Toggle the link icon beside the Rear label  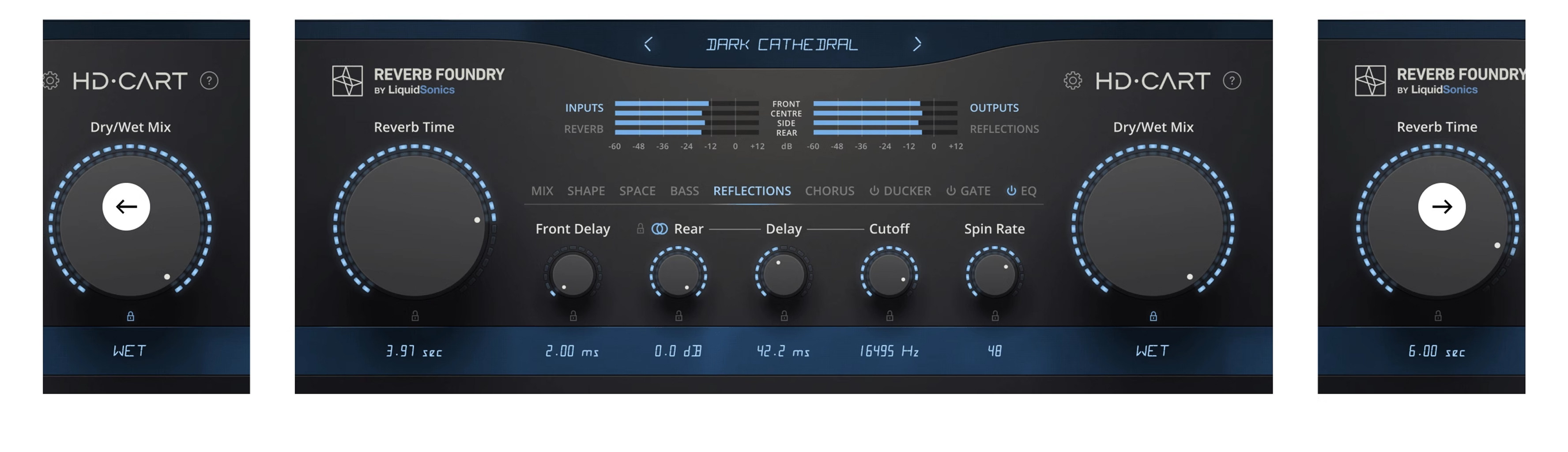[x=659, y=229]
